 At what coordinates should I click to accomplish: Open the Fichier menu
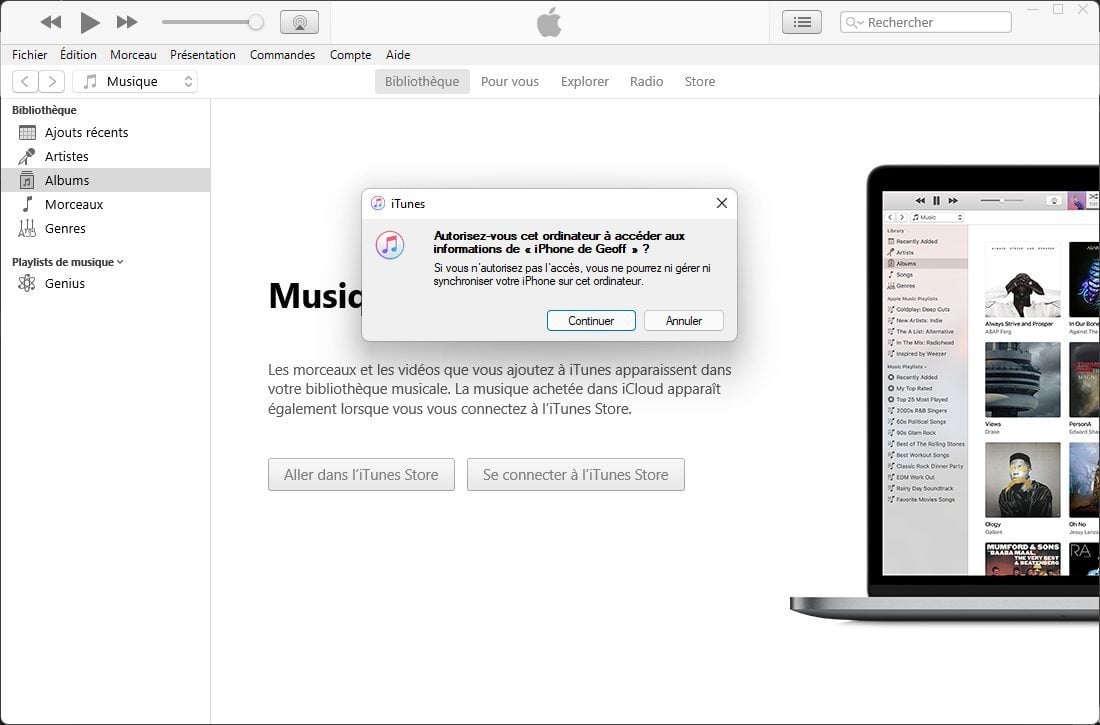pyautogui.click(x=29, y=55)
